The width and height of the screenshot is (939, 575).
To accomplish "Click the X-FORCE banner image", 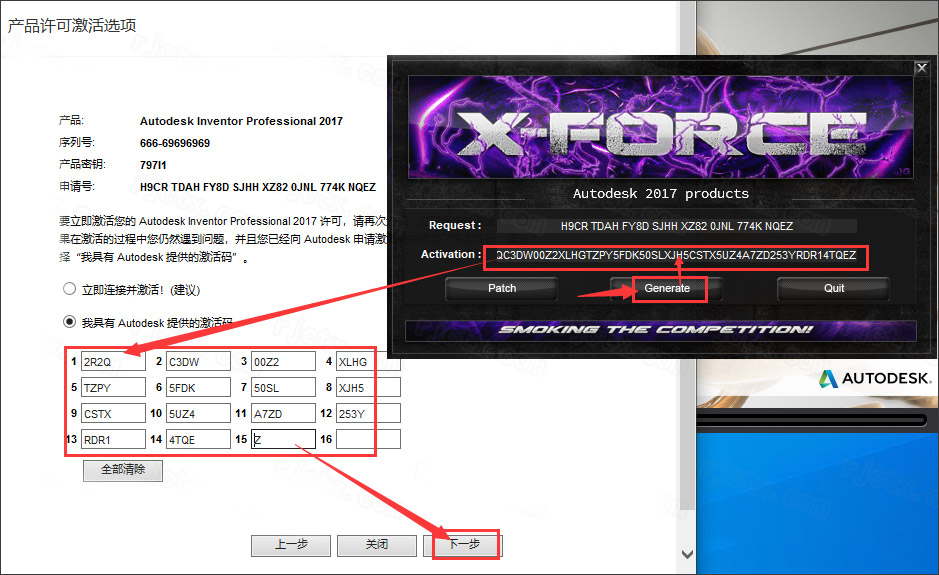I will point(661,127).
